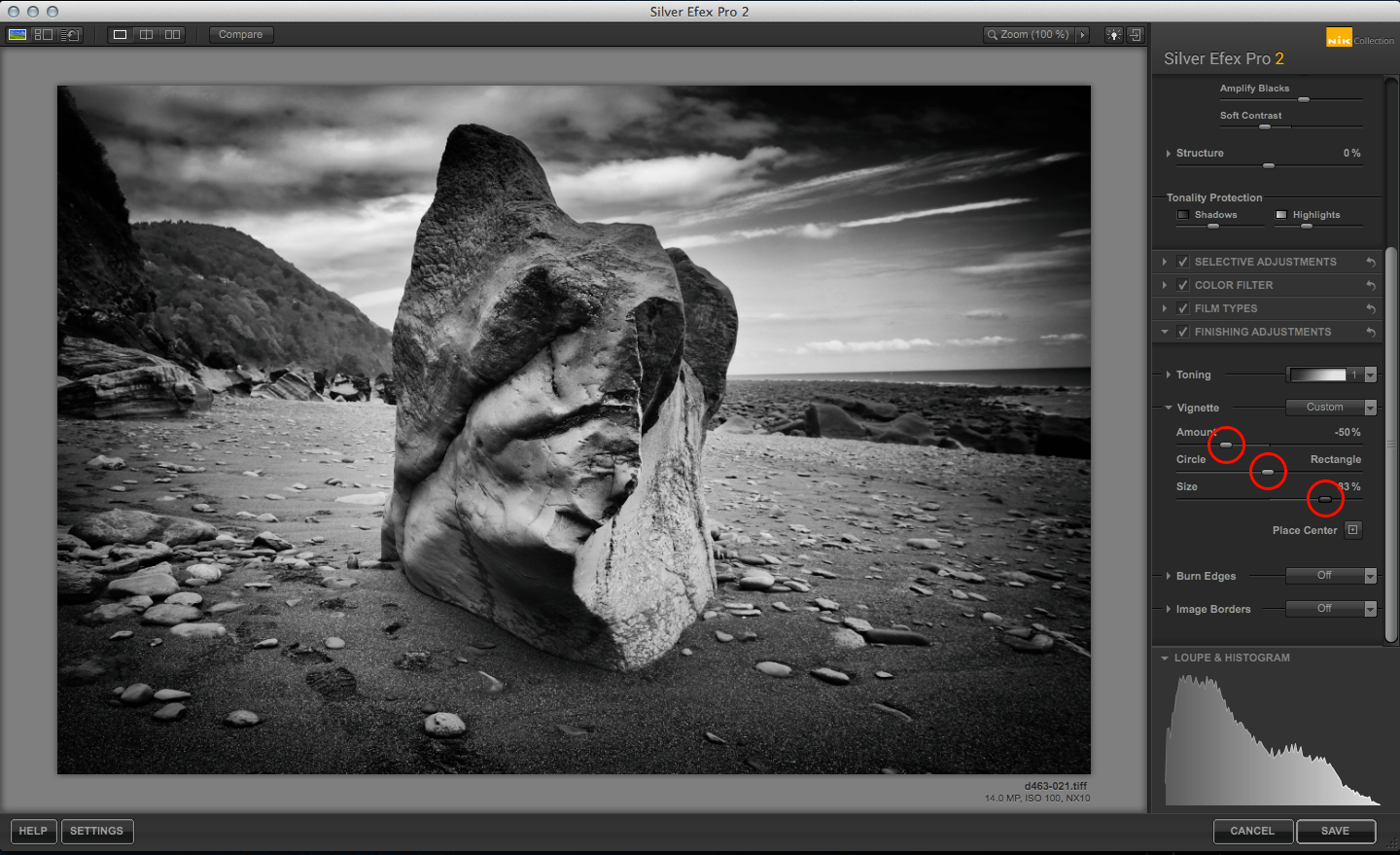Click the file name d463-021.tiff
Screen dimensions: 1400x855
(x=1056, y=786)
